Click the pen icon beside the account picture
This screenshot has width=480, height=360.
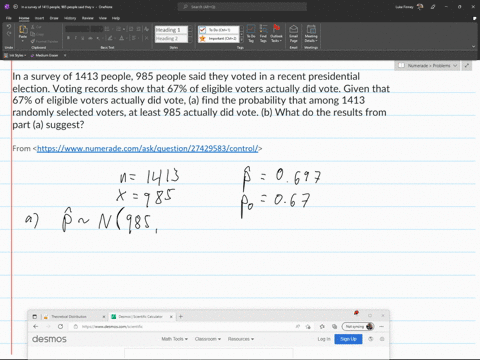[433, 7]
